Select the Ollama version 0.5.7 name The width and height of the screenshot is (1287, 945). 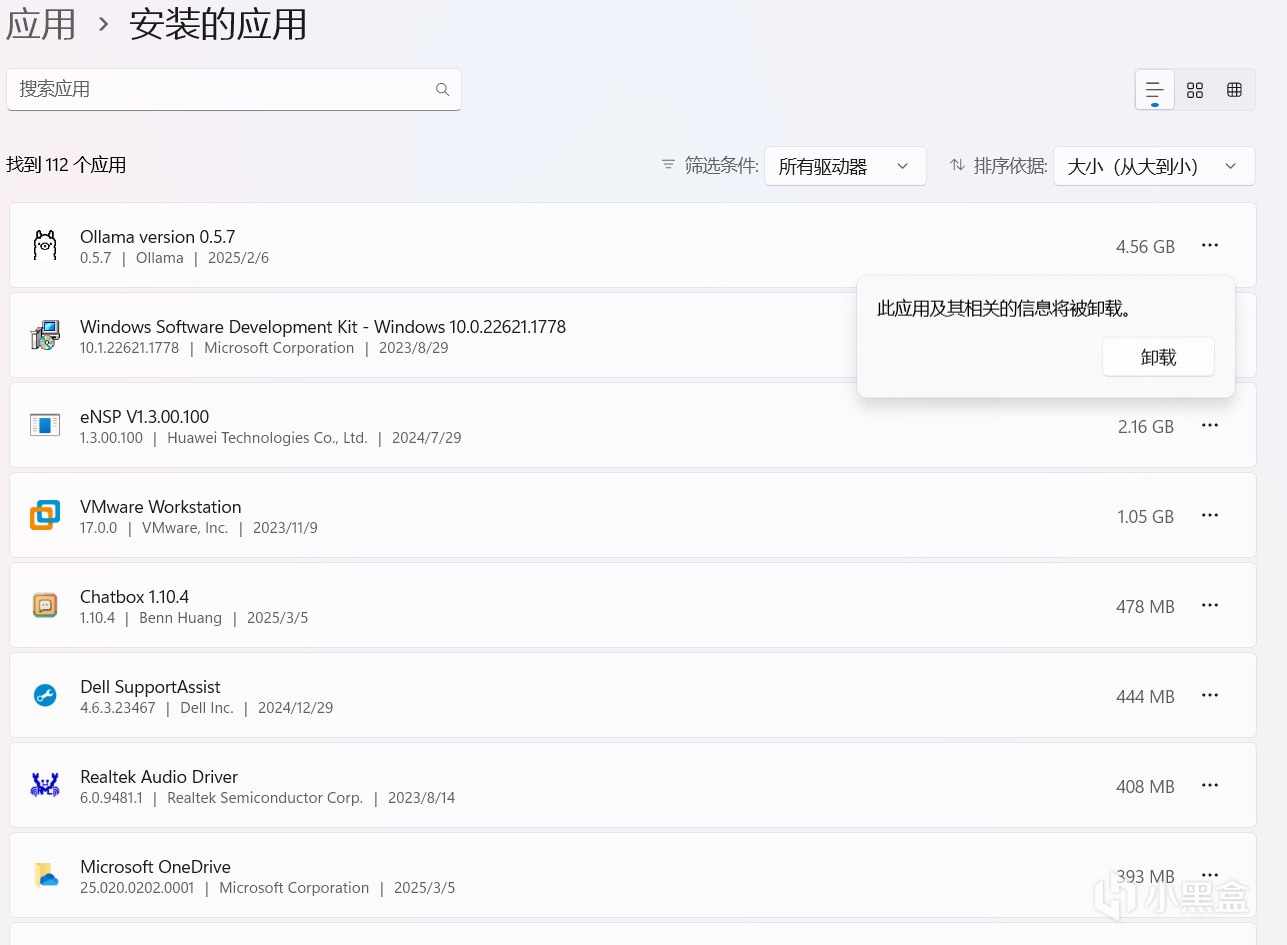158,237
